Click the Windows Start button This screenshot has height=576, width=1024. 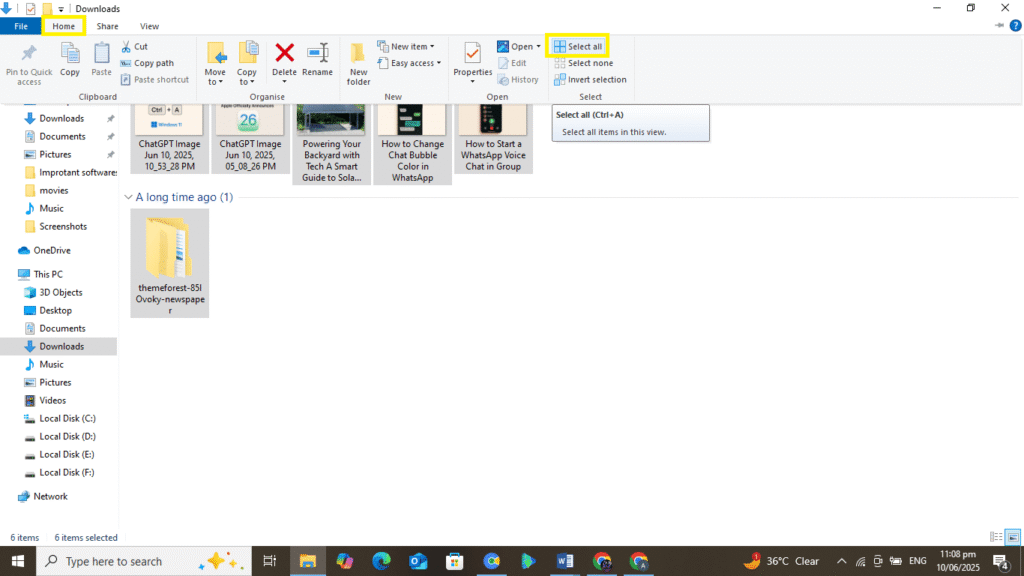click(x=18, y=561)
